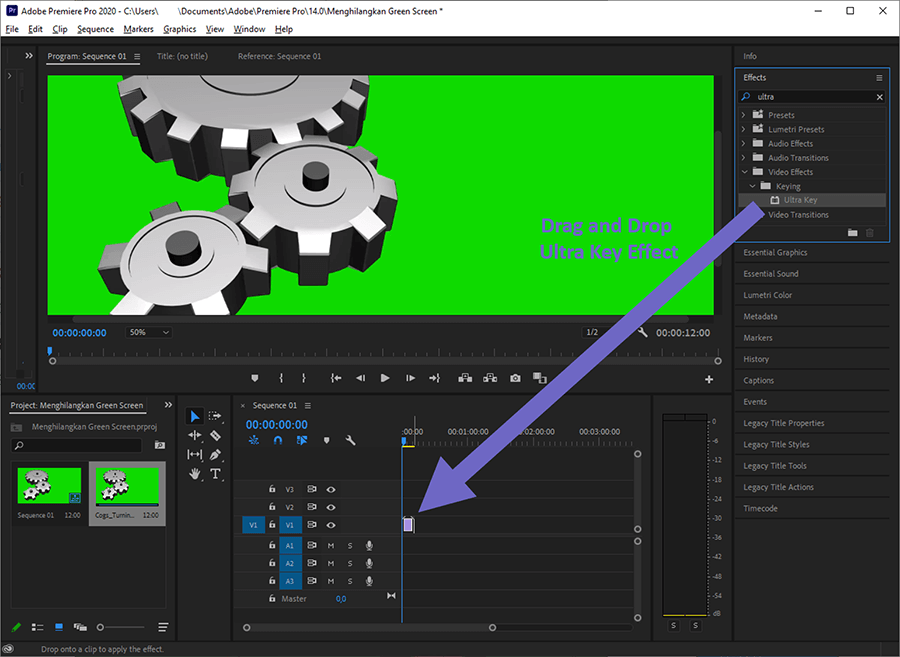Click the Mark Out button
The width and height of the screenshot is (900, 657).
click(304, 378)
